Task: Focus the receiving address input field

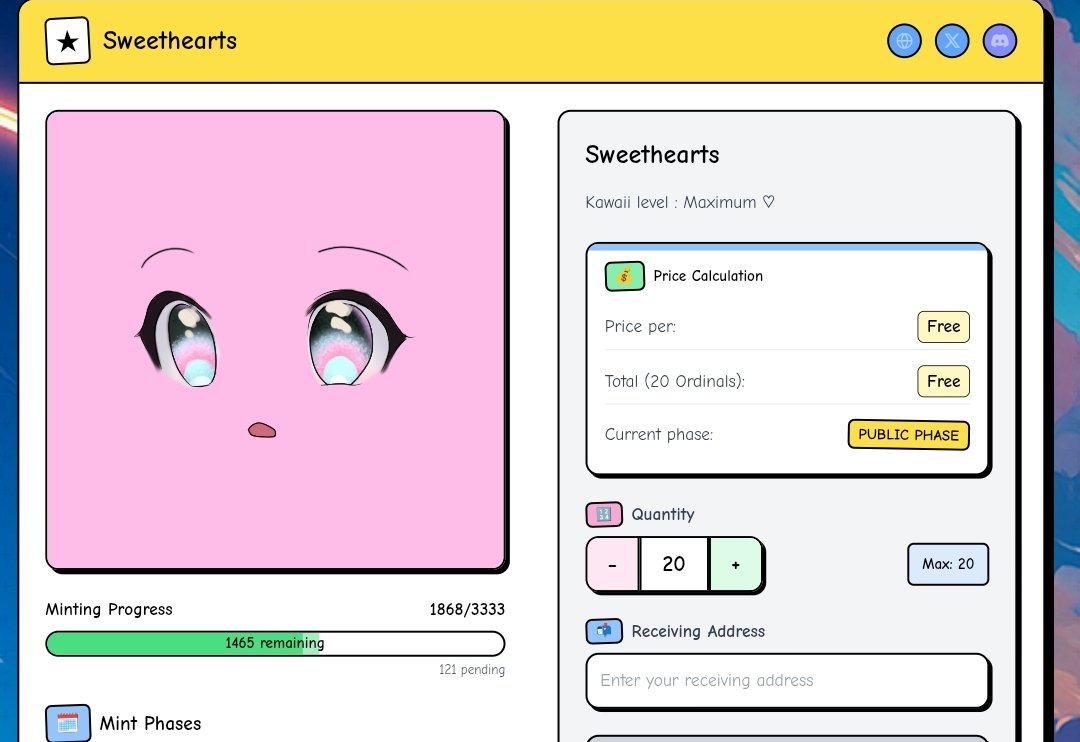Action: (788, 681)
